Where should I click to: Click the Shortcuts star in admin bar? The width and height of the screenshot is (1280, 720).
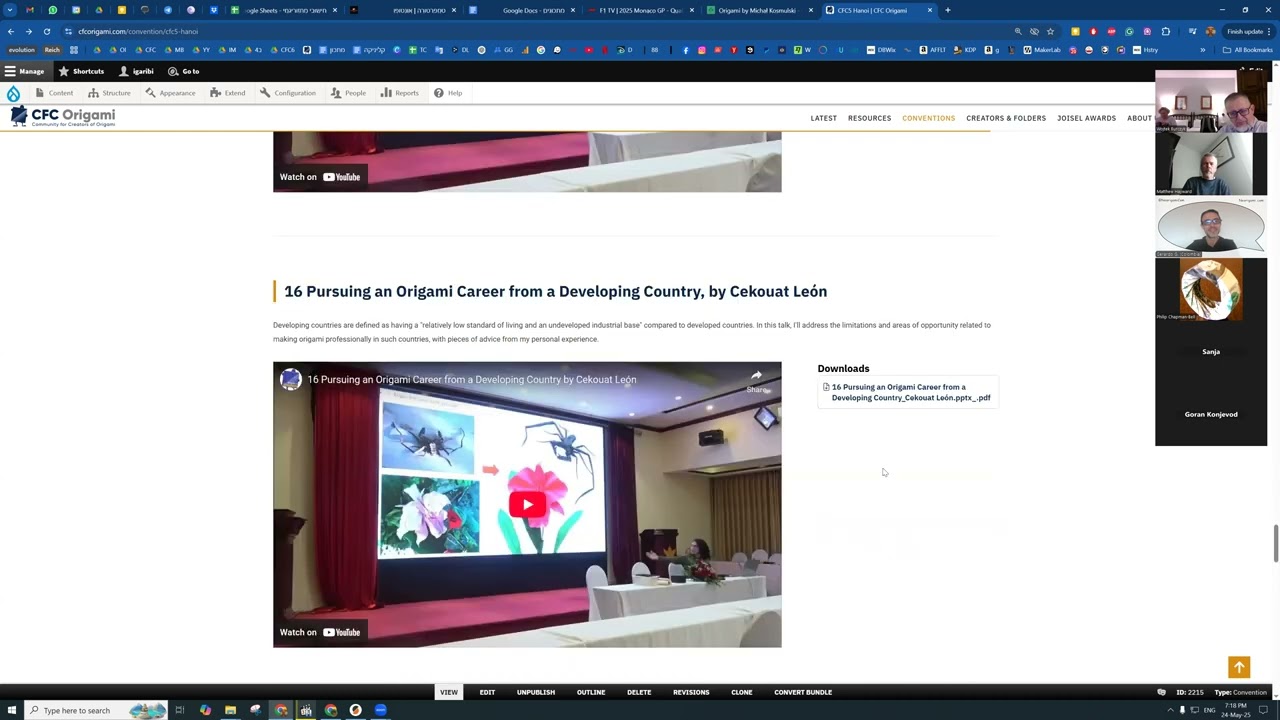click(81, 71)
